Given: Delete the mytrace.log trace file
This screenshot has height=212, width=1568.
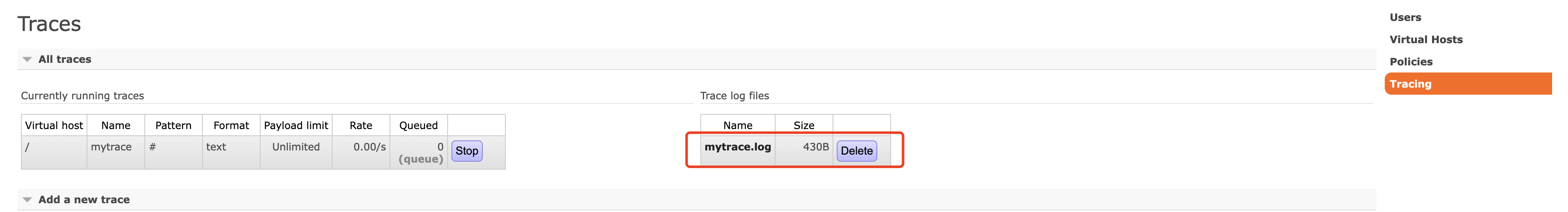Looking at the screenshot, I should pos(856,151).
